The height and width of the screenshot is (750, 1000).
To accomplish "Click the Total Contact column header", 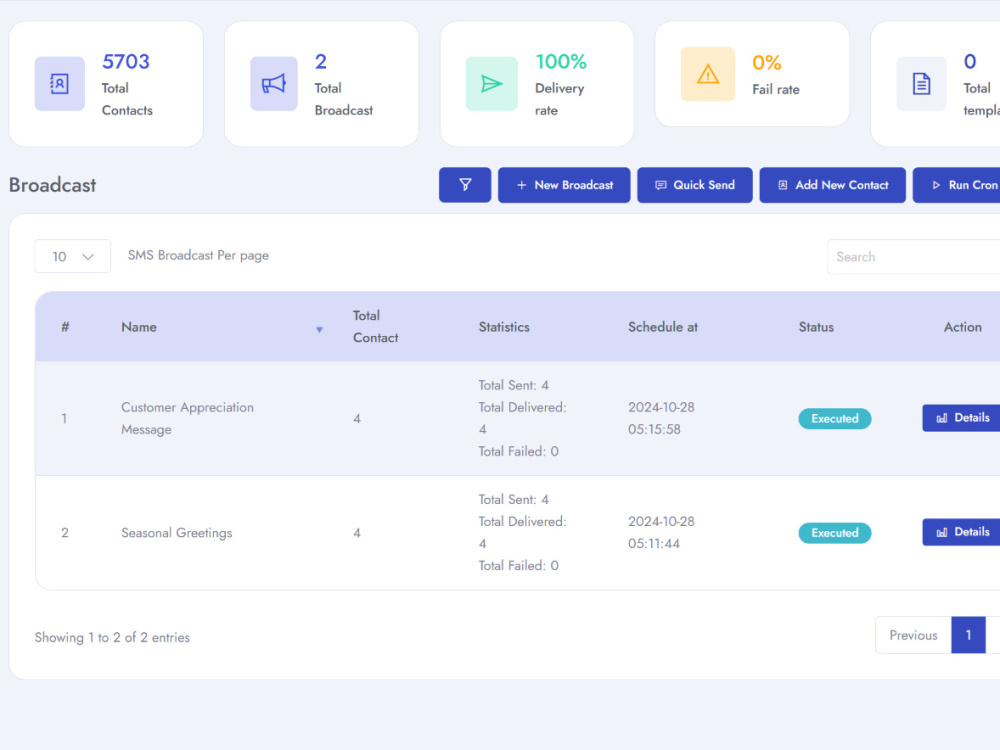I will point(375,327).
